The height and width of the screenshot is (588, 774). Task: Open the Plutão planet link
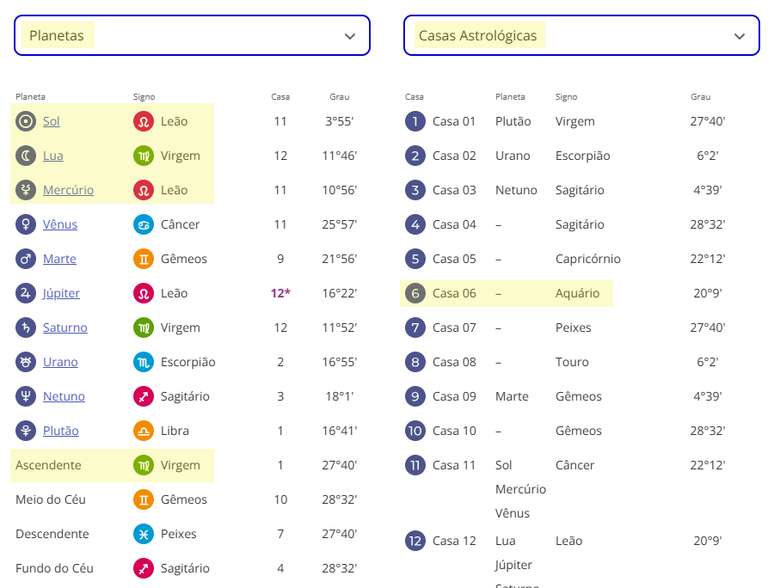pos(61,431)
